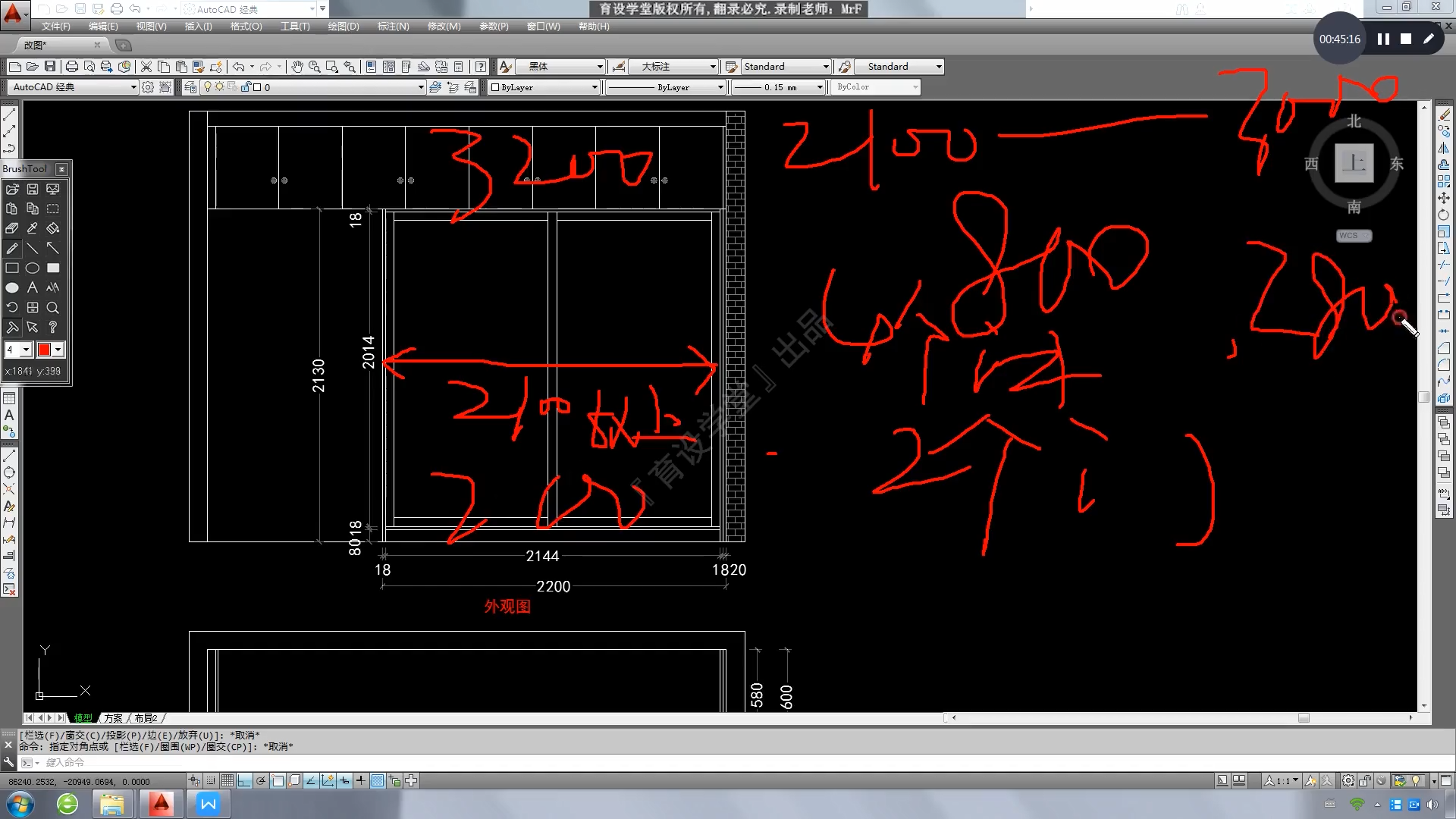Open the layer 0 dropdown list
Screen dimensions: 1456x819
(421, 87)
